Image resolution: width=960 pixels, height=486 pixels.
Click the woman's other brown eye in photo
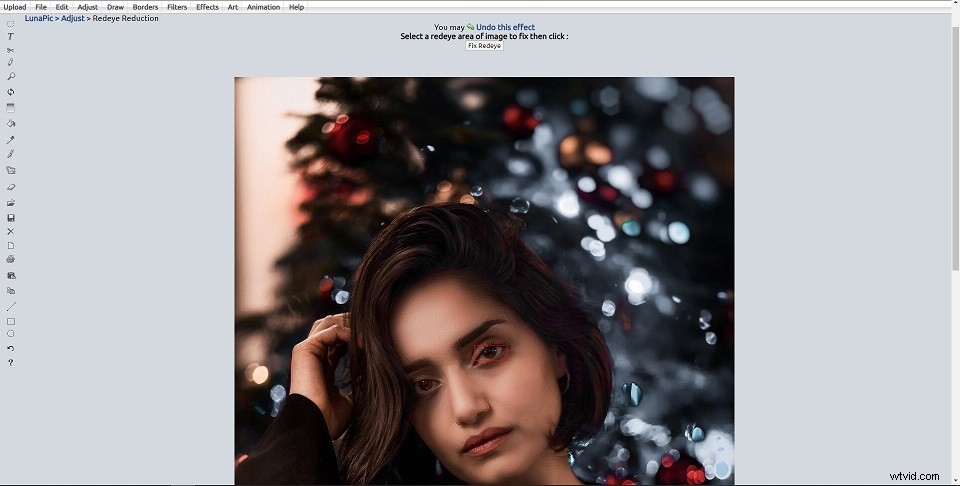coord(426,385)
